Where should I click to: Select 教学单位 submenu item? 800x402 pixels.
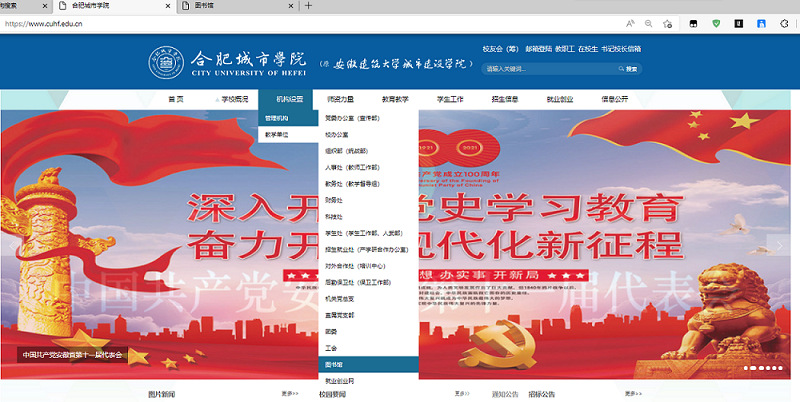pyautogui.click(x=288, y=135)
